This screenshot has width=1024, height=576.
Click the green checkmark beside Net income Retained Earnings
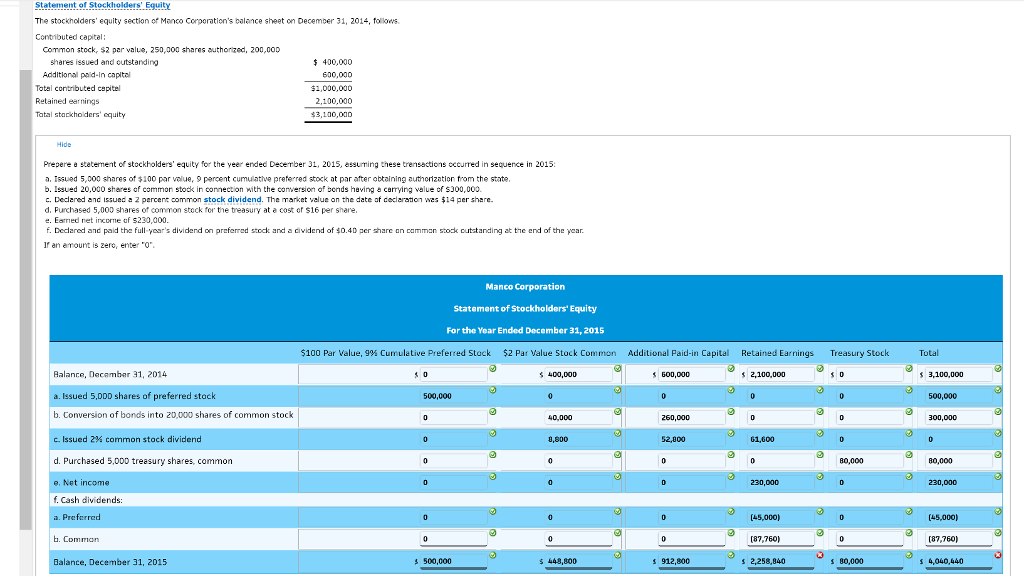(819, 477)
